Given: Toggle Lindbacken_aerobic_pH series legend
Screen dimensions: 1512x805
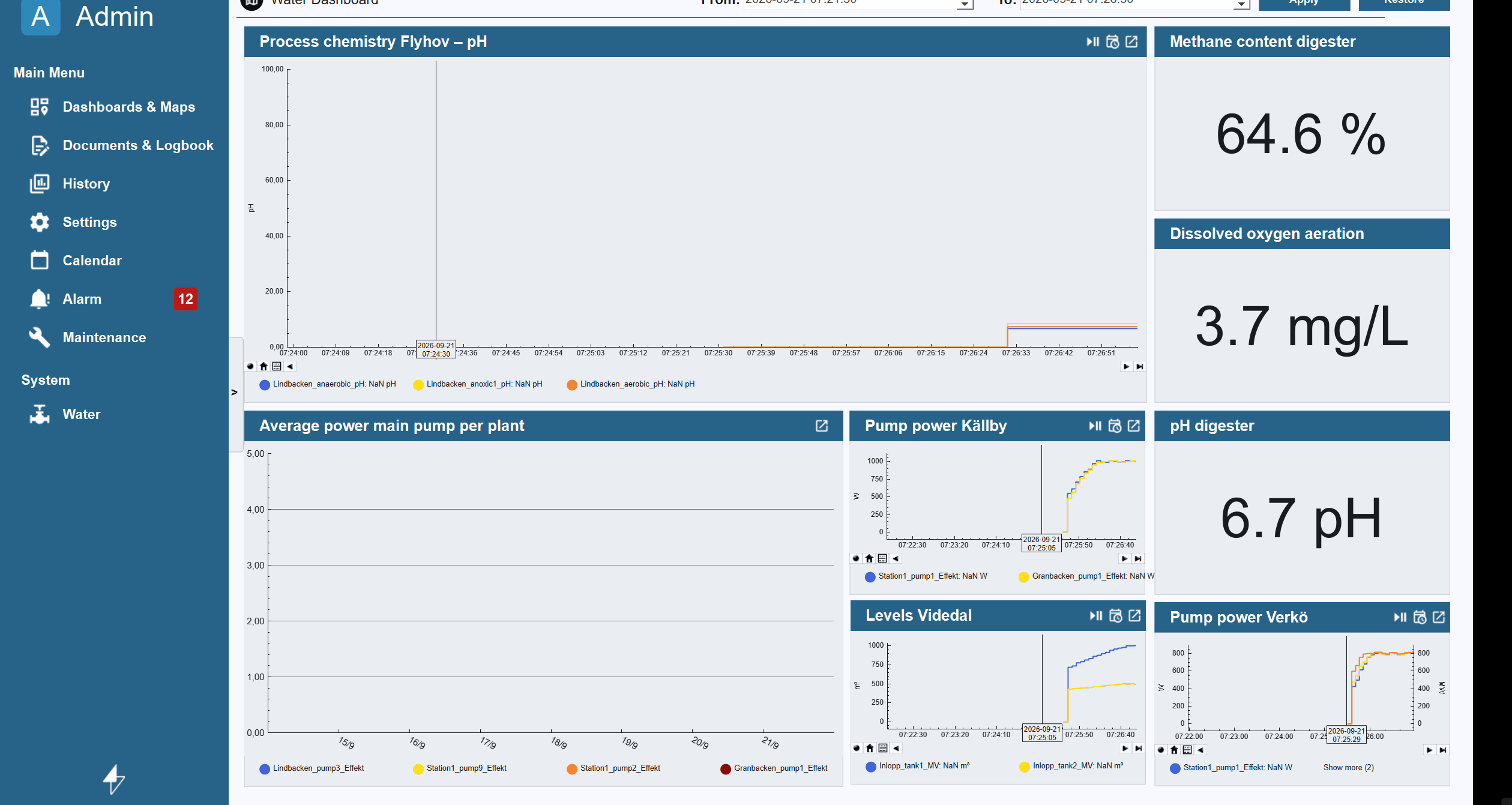Looking at the screenshot, I should coord(631,384).
